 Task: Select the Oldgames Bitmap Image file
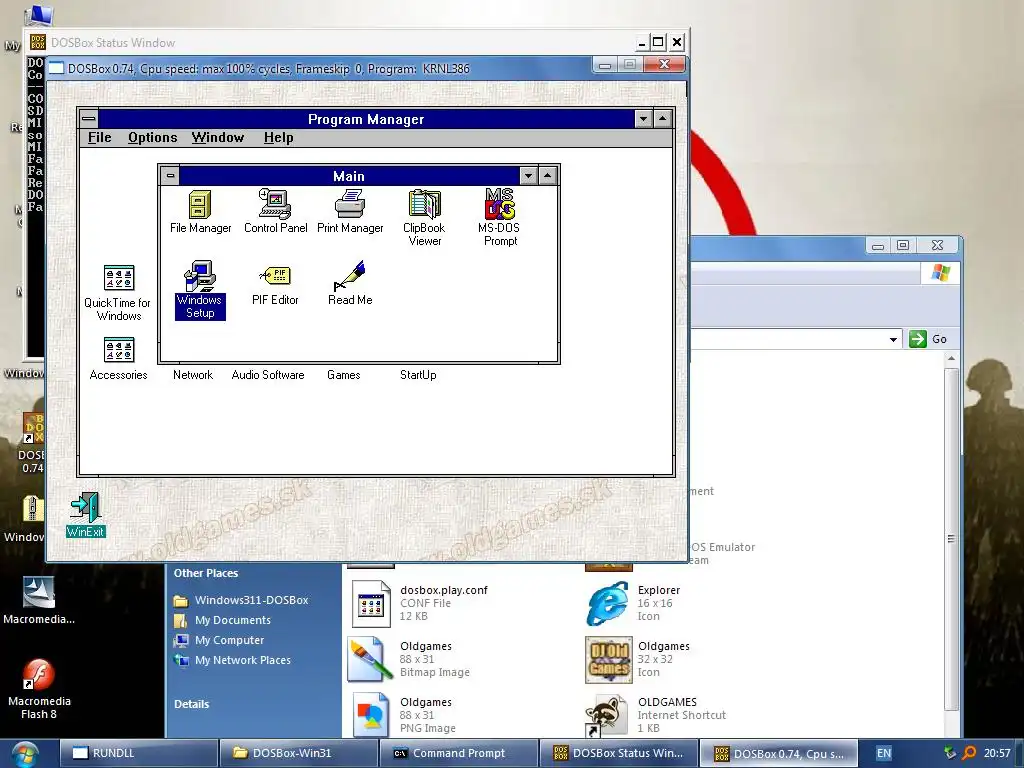409,659
